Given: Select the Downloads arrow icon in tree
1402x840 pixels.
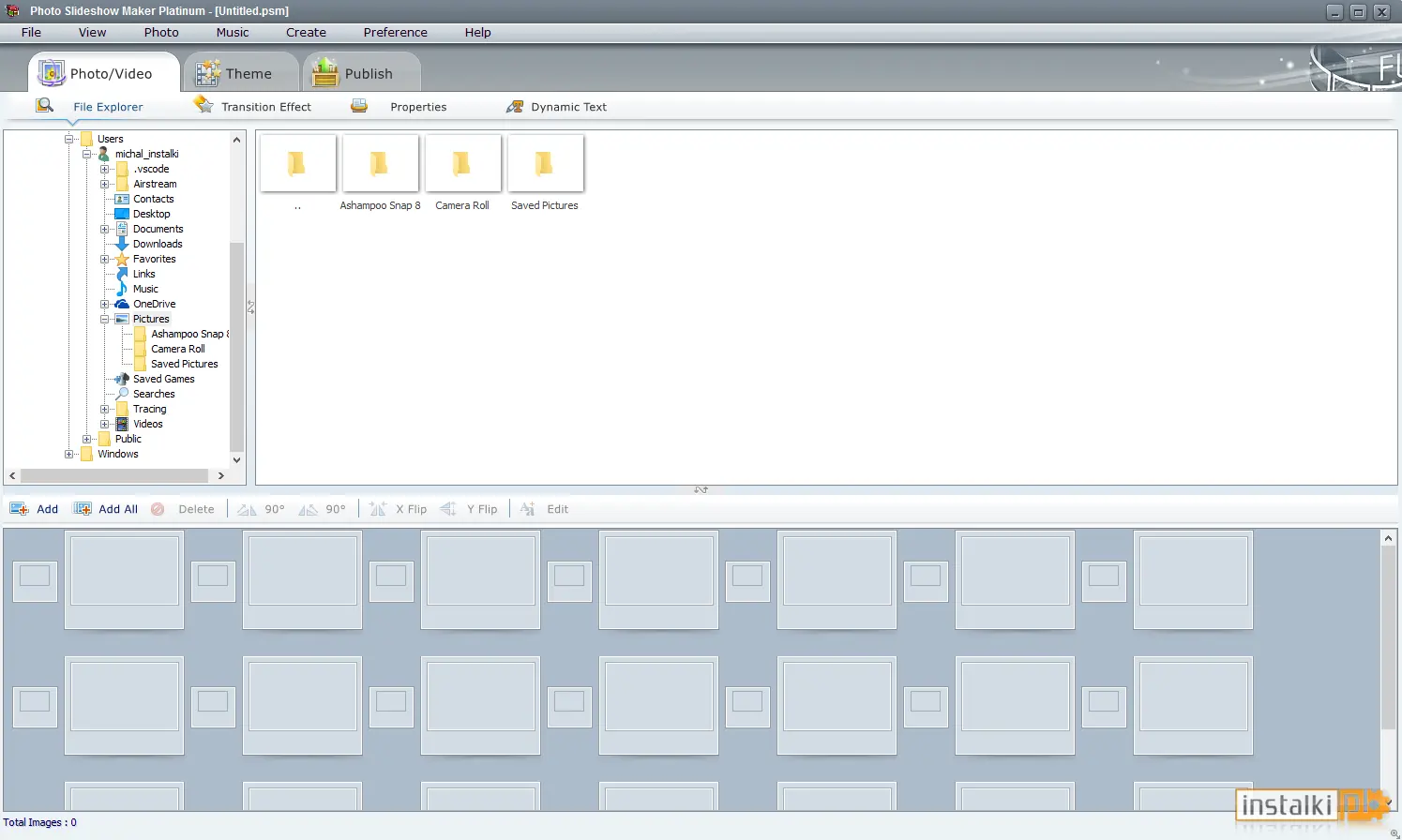Looking at the screenshot, I should point(122,244).
